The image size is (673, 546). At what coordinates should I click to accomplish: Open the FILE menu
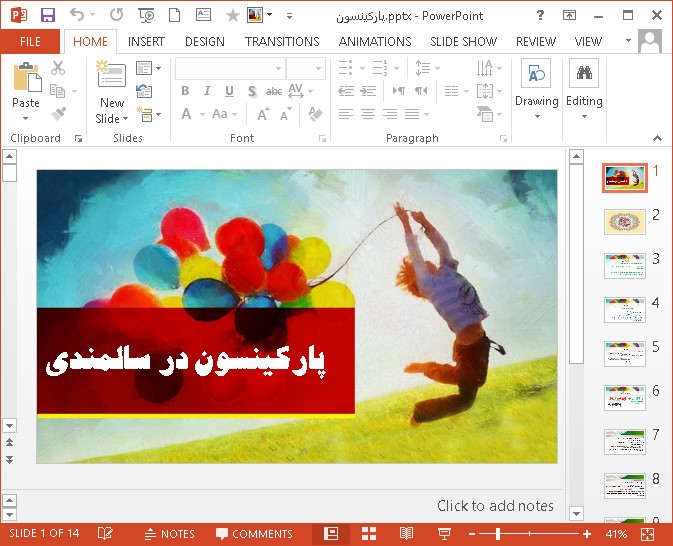click(30, 42)
